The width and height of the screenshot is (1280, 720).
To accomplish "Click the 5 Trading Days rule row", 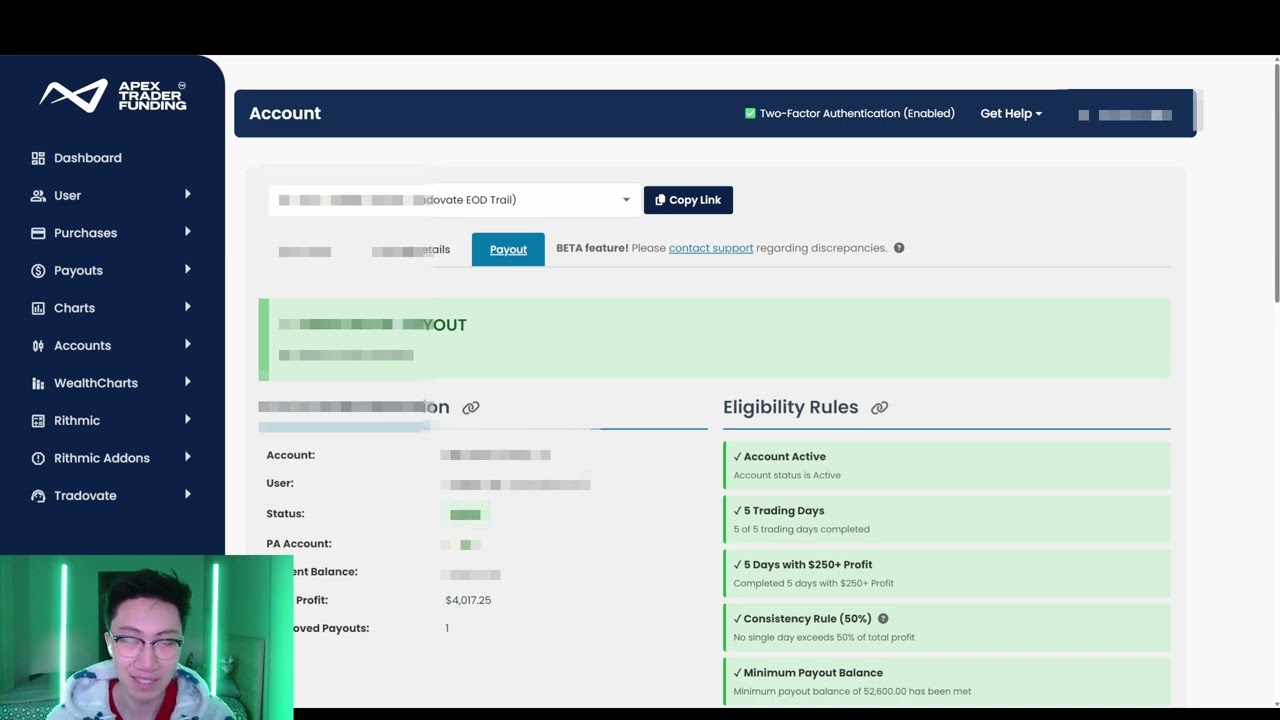I will point(946,519).
